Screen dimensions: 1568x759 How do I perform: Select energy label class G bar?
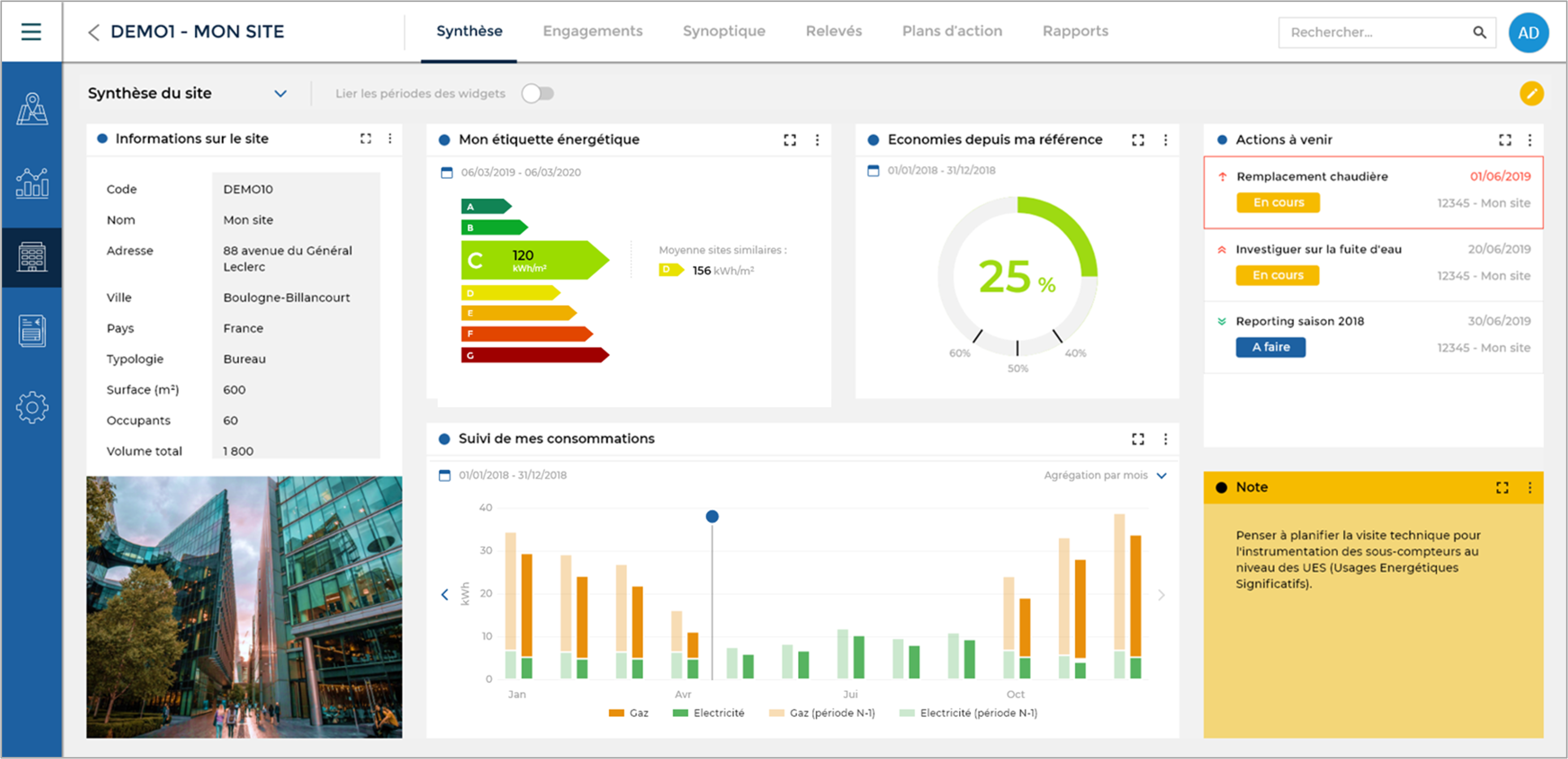[534, 355]
